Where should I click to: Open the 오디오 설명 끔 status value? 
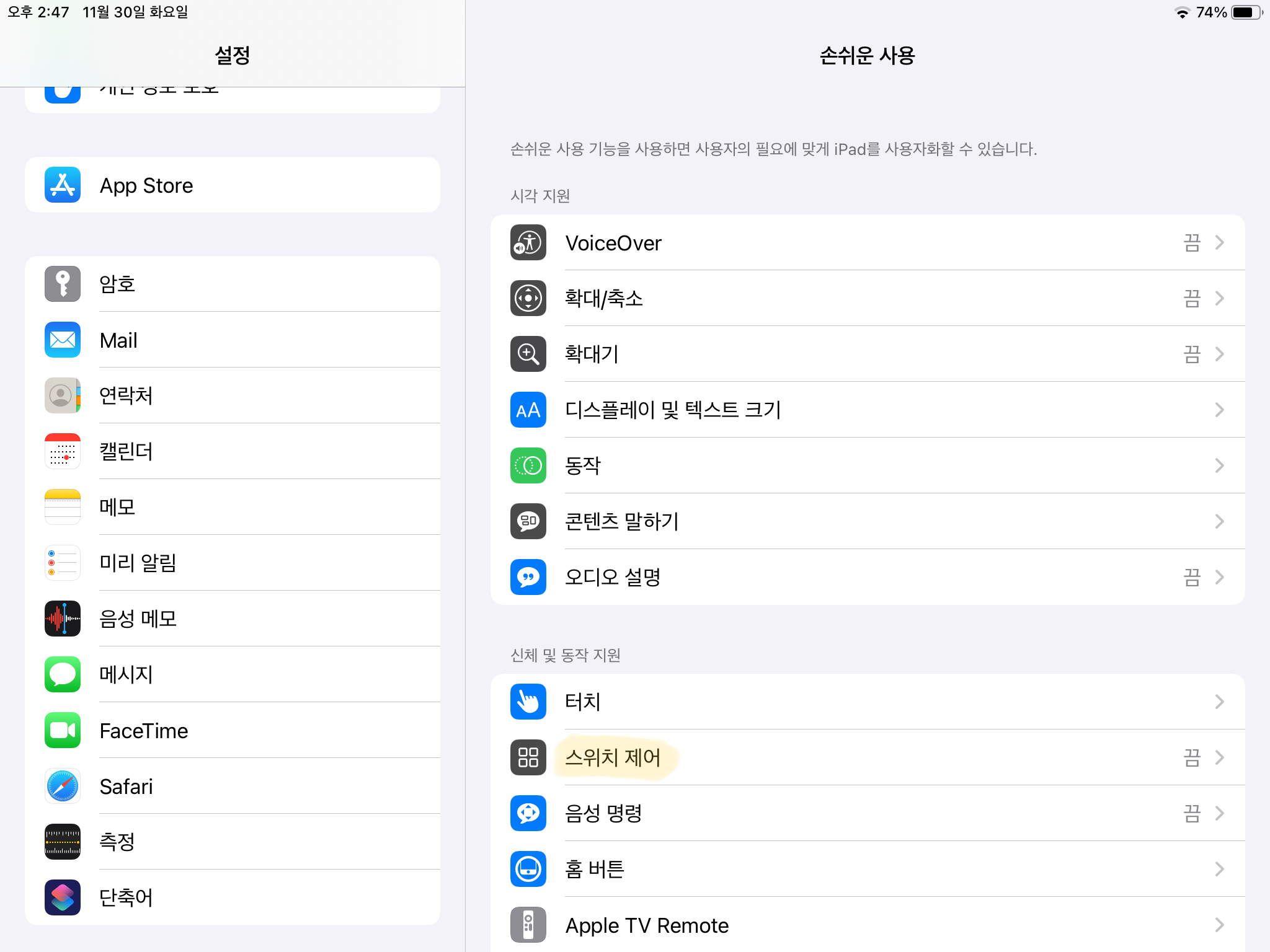pos(1191,577)
